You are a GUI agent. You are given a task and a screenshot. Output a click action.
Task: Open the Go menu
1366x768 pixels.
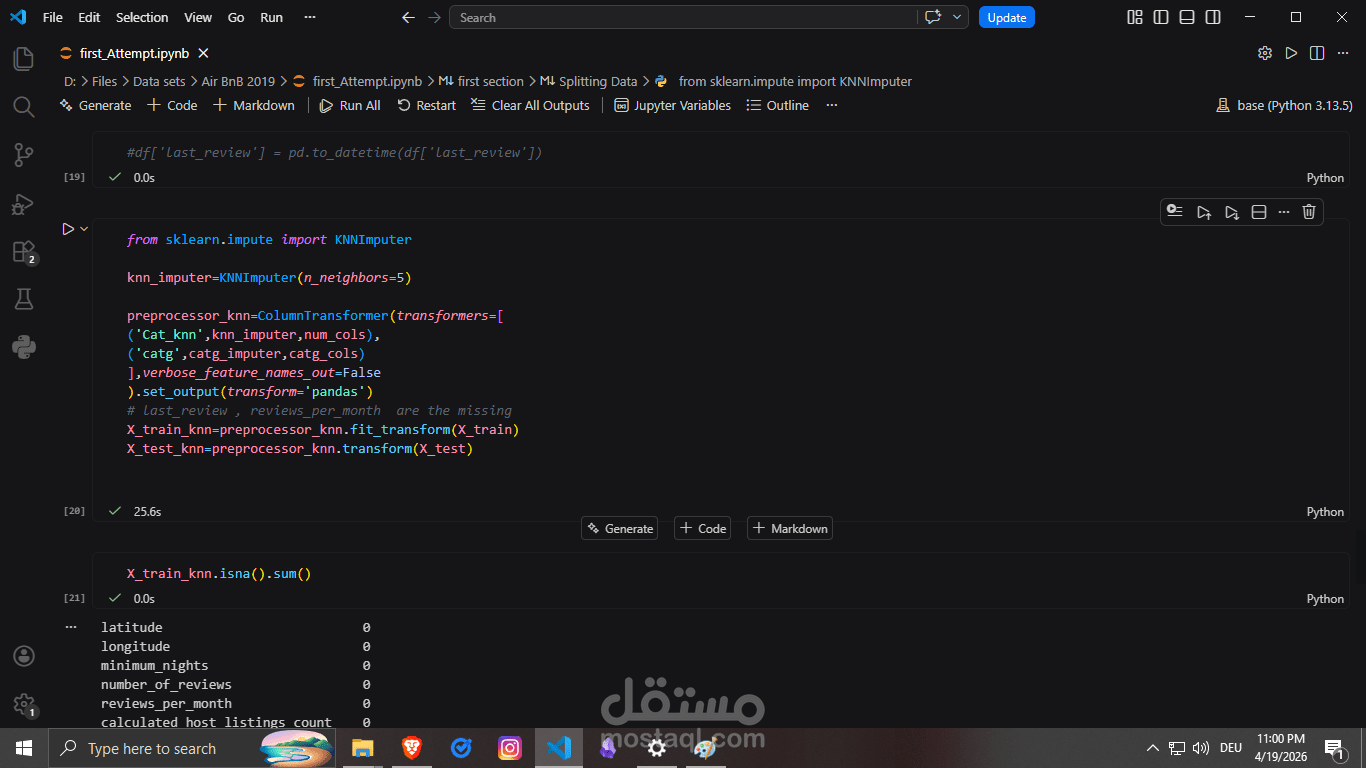[236, 17]
